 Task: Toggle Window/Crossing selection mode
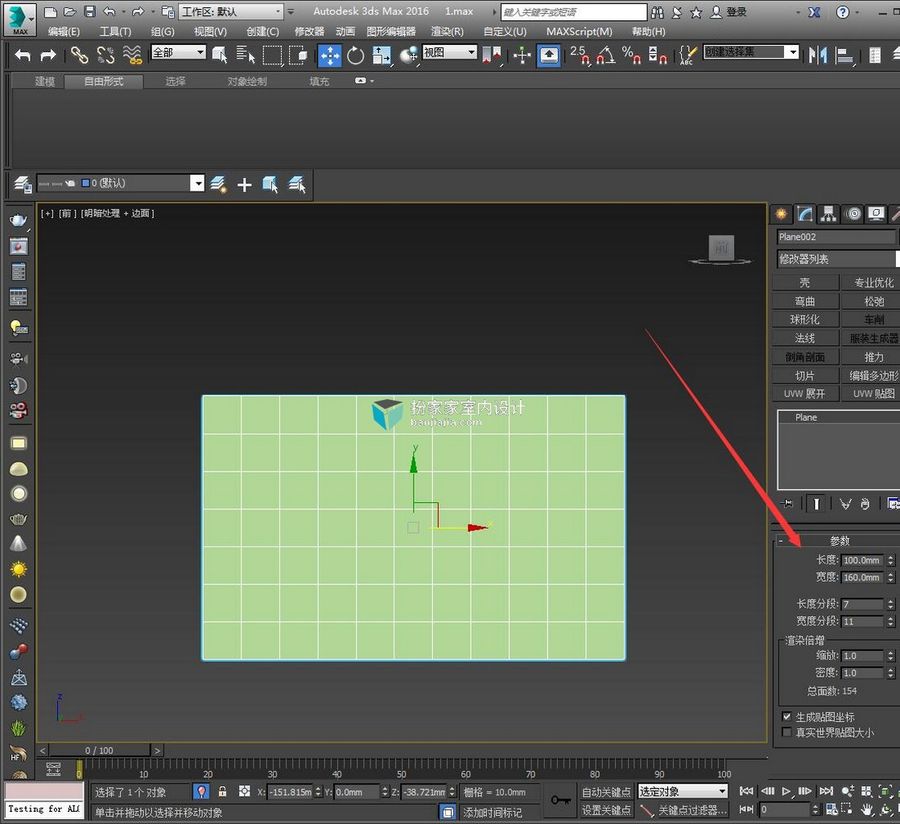[x=298, y=56]
